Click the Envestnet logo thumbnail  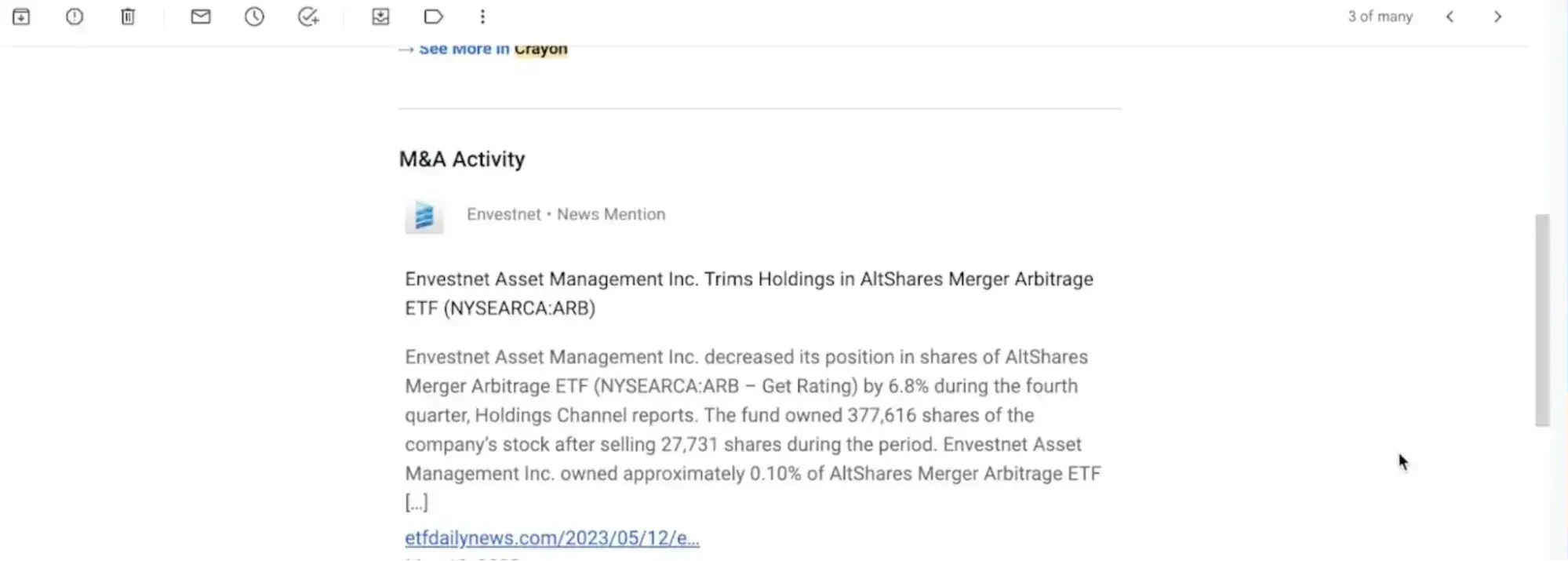(x=424, y=216)
